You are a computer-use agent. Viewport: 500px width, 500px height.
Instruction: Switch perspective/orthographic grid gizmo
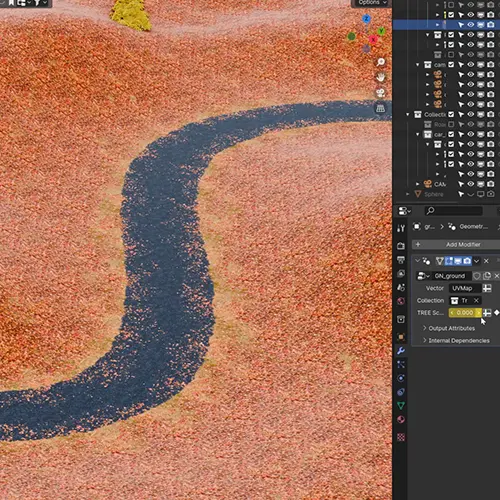pyautogui.click(x=381, y=108)
